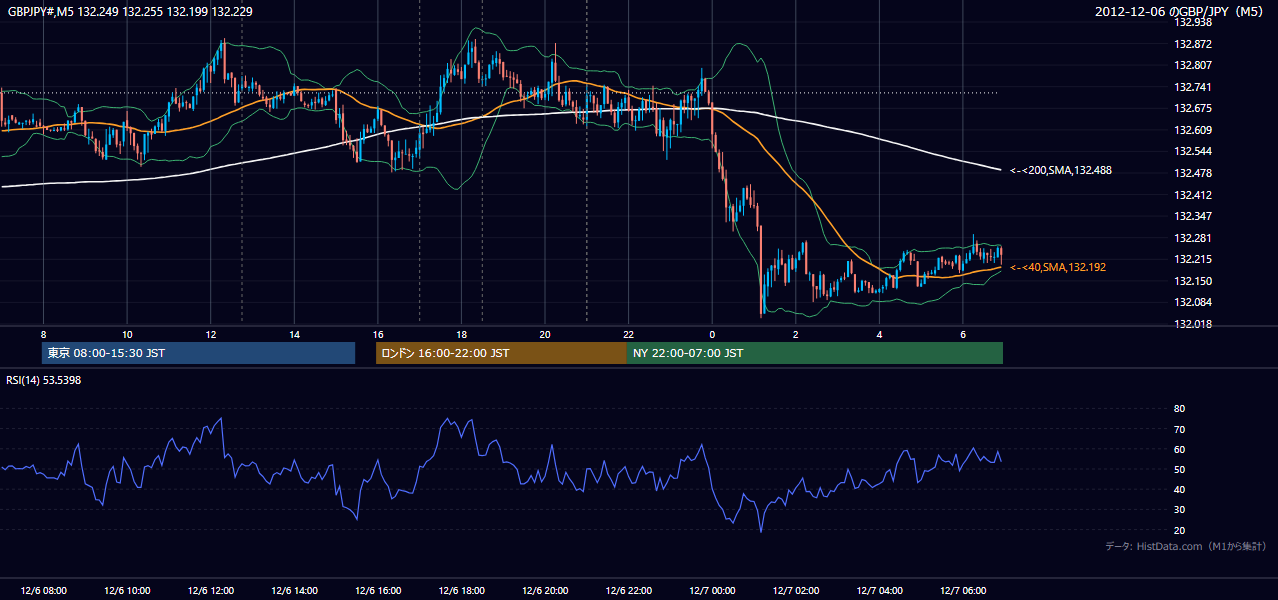Click price axis value 132.347
Viewport: 1278px width, 600px height.
point(1193,216)
